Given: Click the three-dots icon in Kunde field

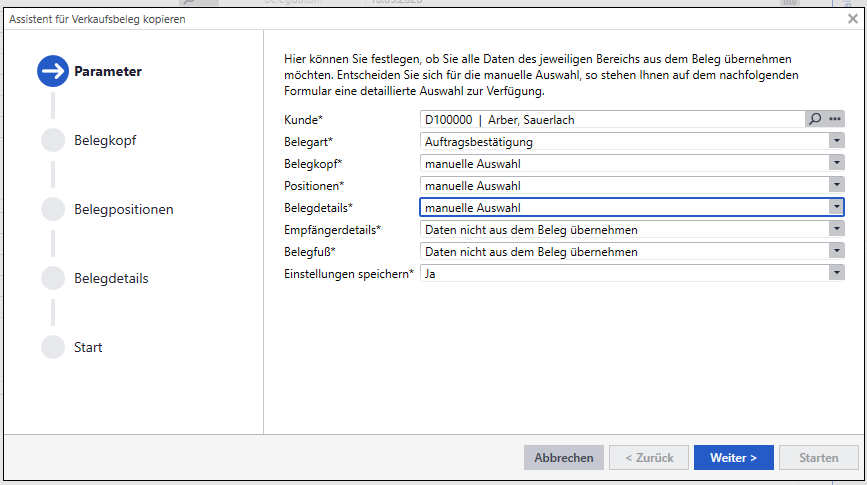Looking at the screenshot, I should [835, 119].
